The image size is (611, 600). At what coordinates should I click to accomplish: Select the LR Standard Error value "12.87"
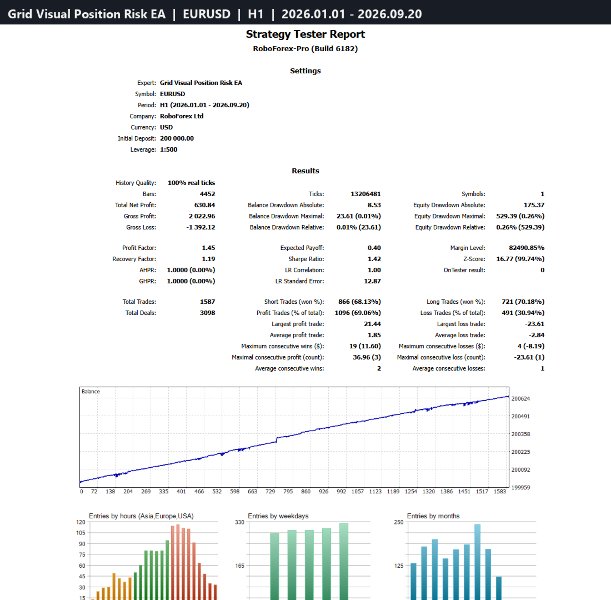[373, 281]
